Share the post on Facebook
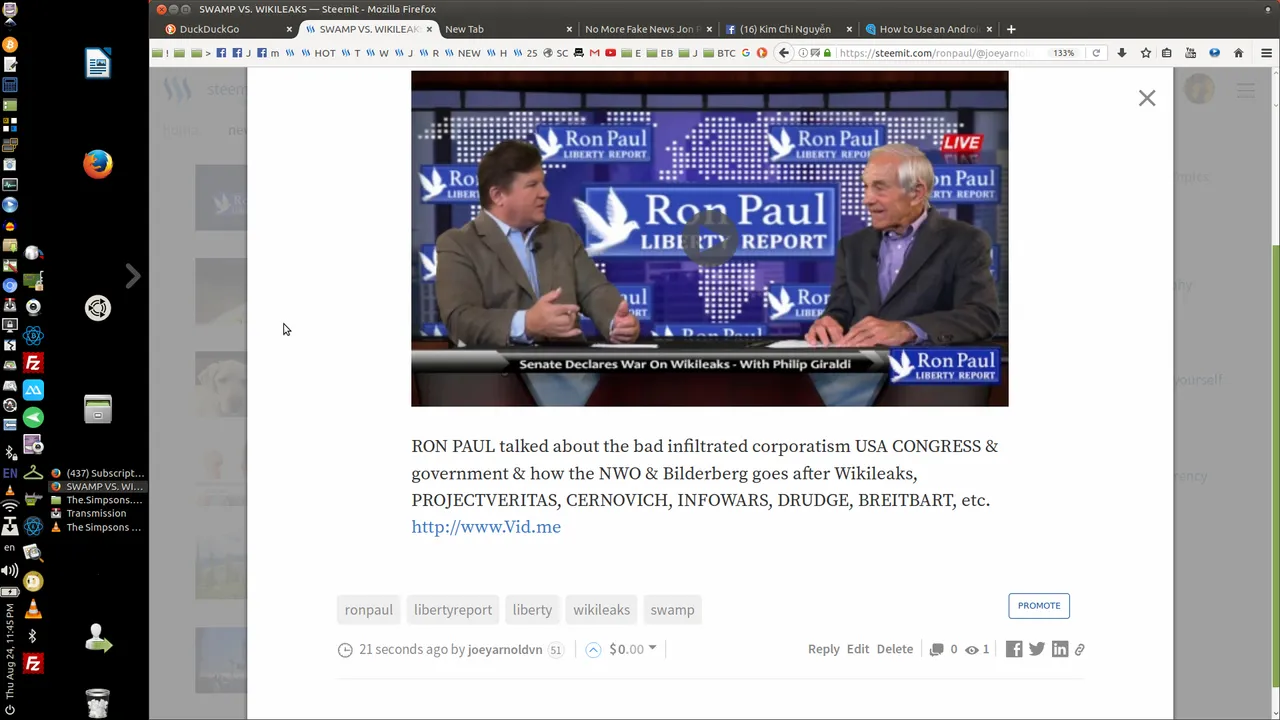The image size is (1280, 720). click(1014, 650)
